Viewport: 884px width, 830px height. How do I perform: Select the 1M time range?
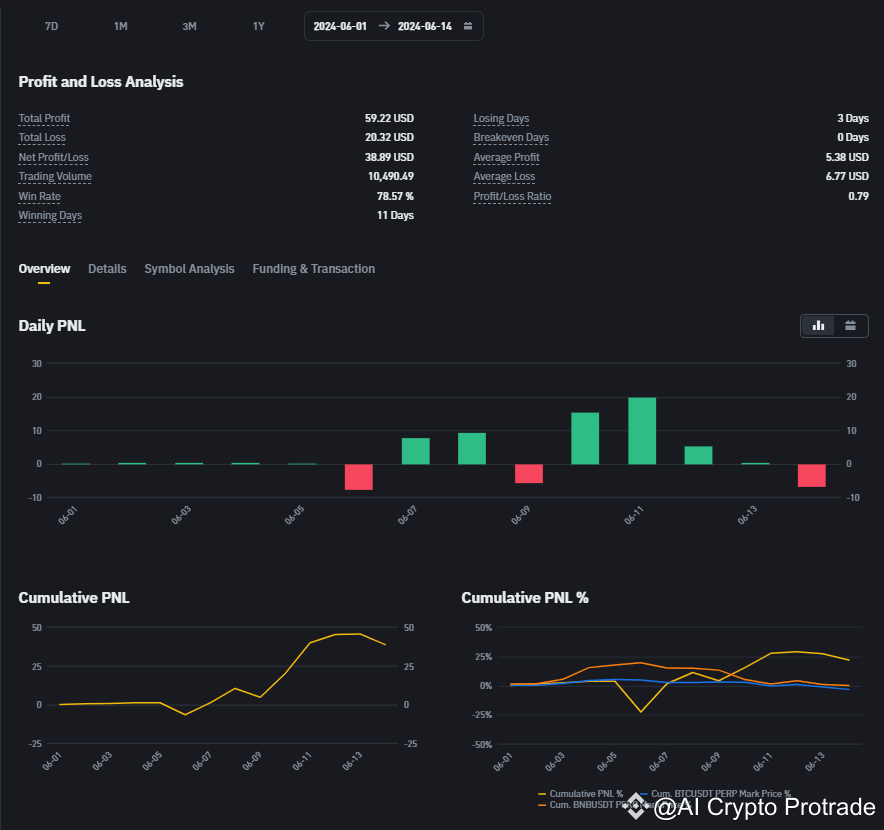click(121, 26)
